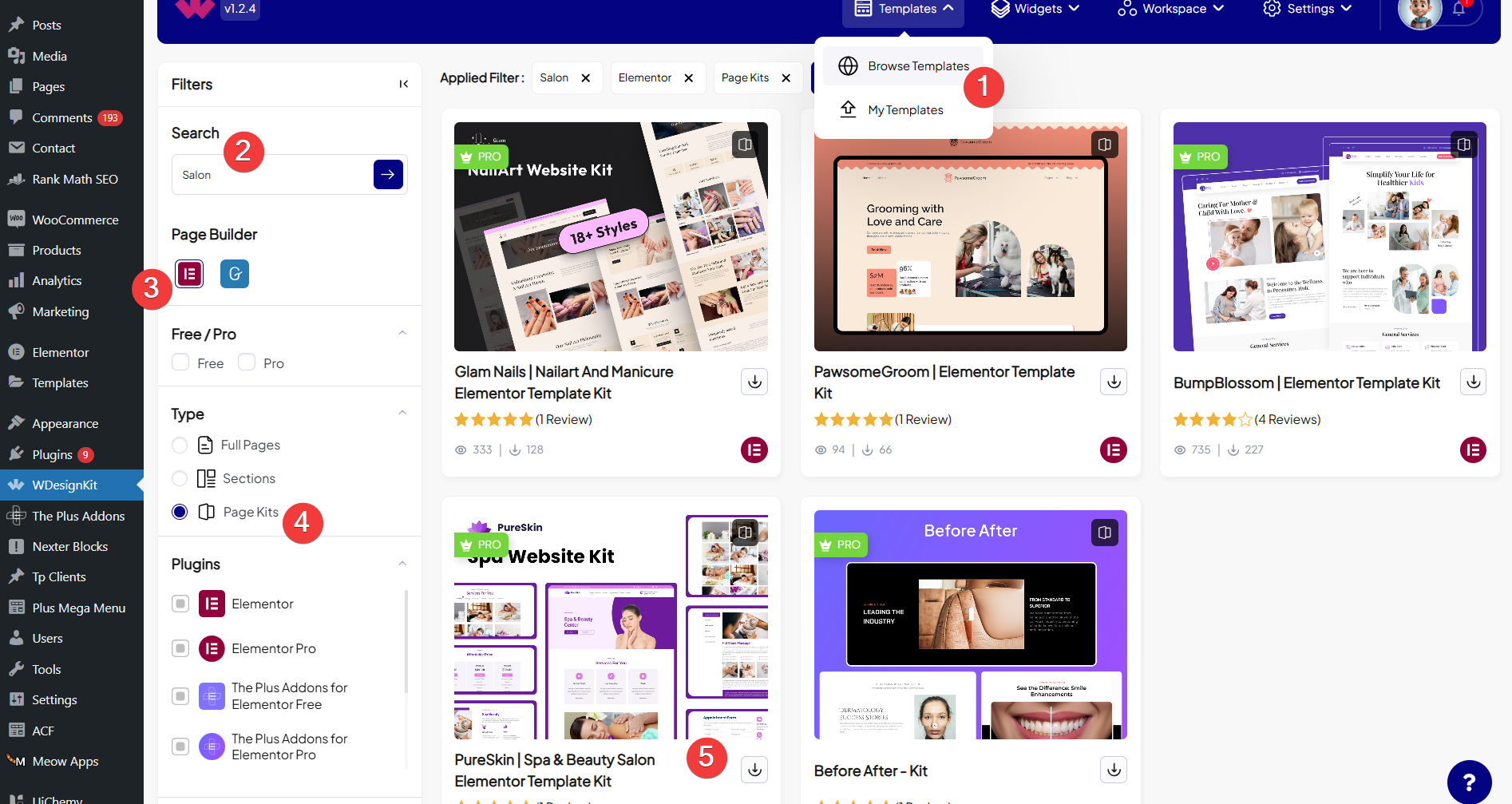1512x804 pixels.
Task: Open PureSkin Spa & Beauty Salon kit title
Action: coord(555,770)
